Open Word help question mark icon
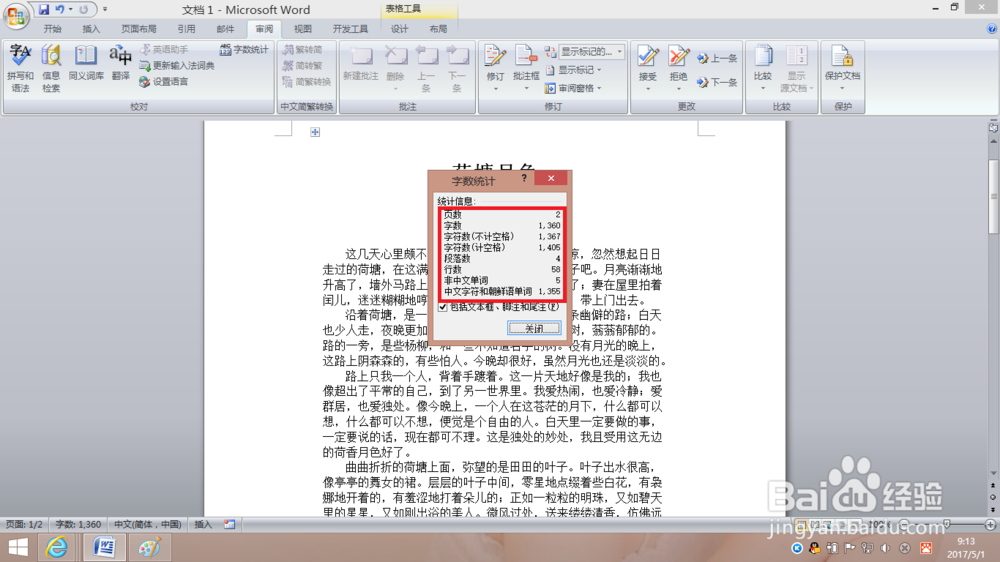 tap(992, 29)
